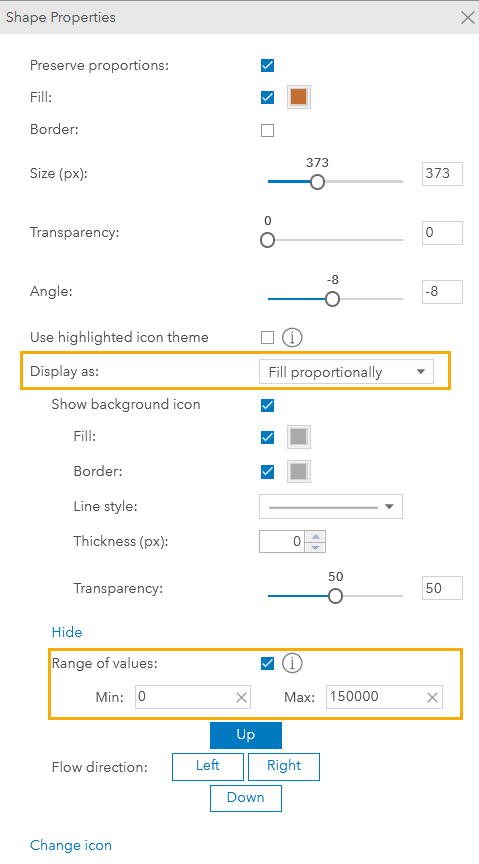Clear the Min value with its X icon
Screen dimensions: 479x864
coord(241,698)
